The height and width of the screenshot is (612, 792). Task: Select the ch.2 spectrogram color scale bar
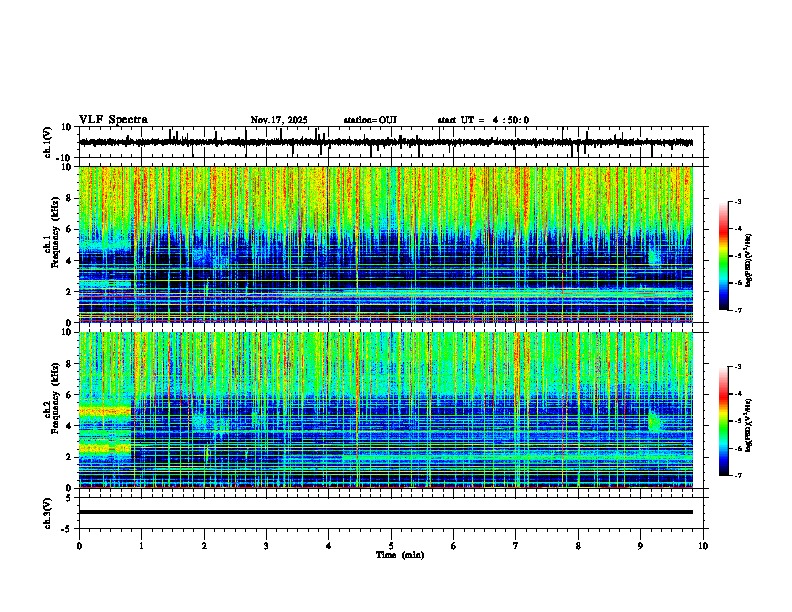[x=724, y=421]
